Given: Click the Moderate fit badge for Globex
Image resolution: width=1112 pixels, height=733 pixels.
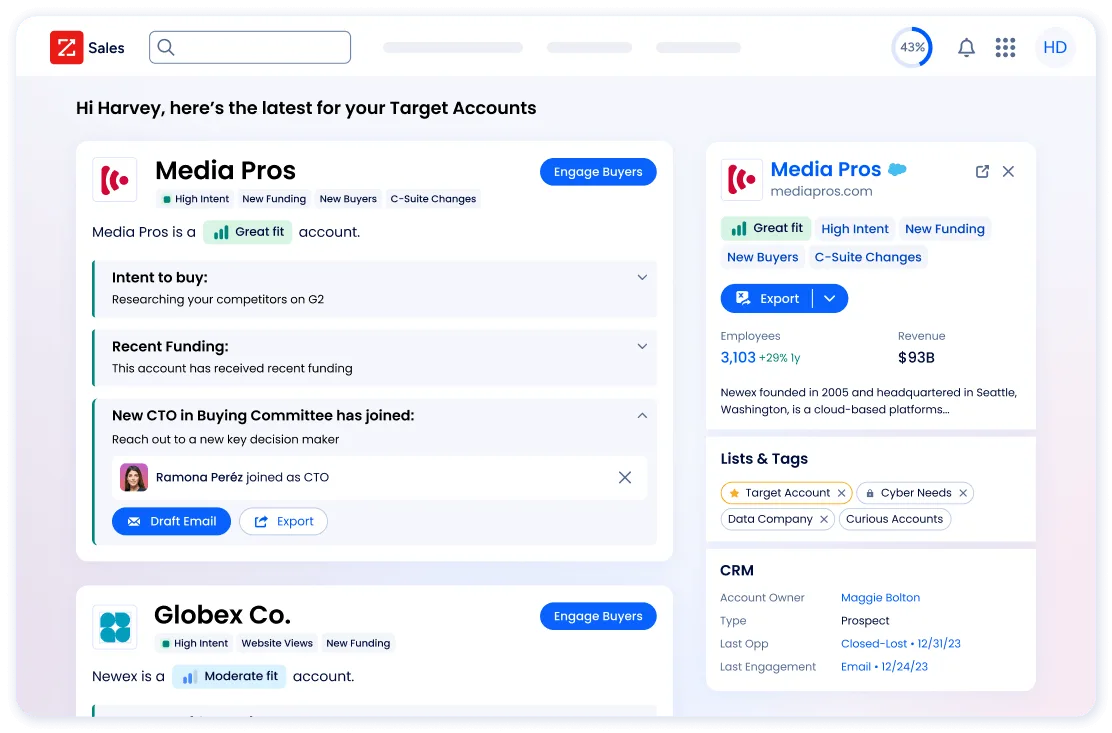Looking at the screenshot, I should 229,676.
